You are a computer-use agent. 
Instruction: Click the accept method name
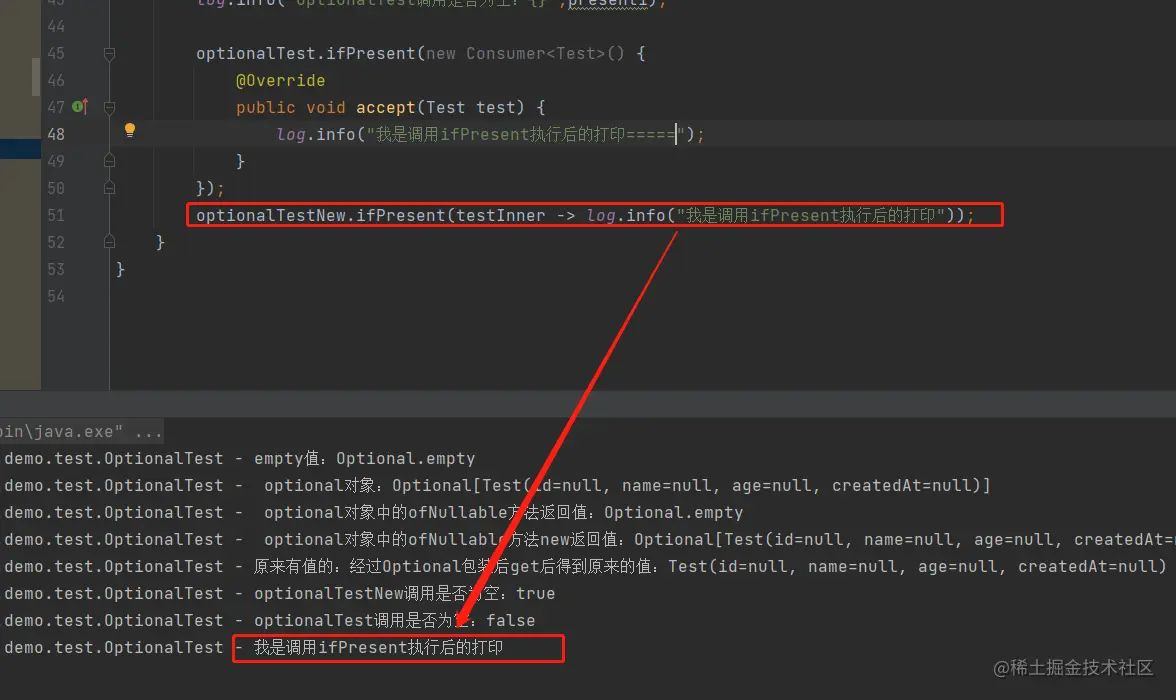(x=386, y=107)
